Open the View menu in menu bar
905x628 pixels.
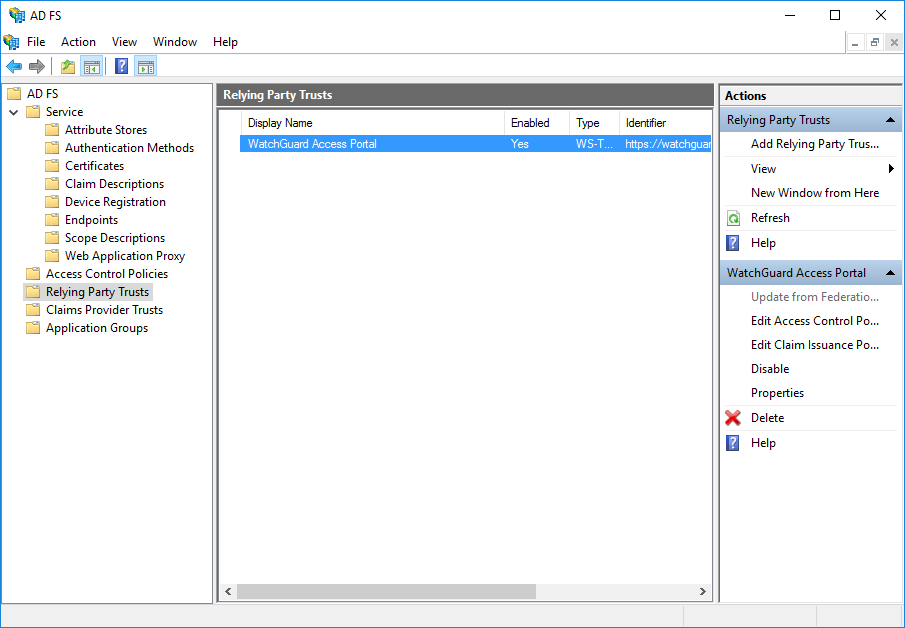(x=124, y=42)
